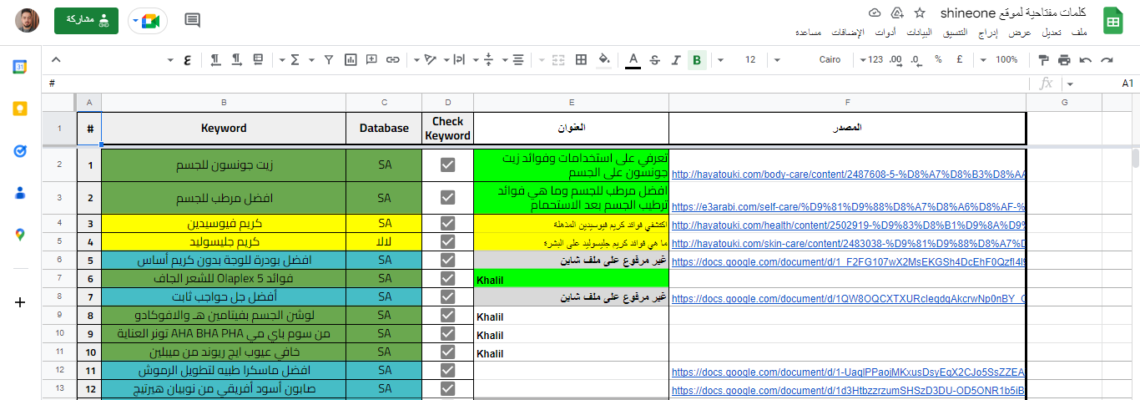
Task: Toggle Strikethrough formatting
Action: click(x=655, y=60)
